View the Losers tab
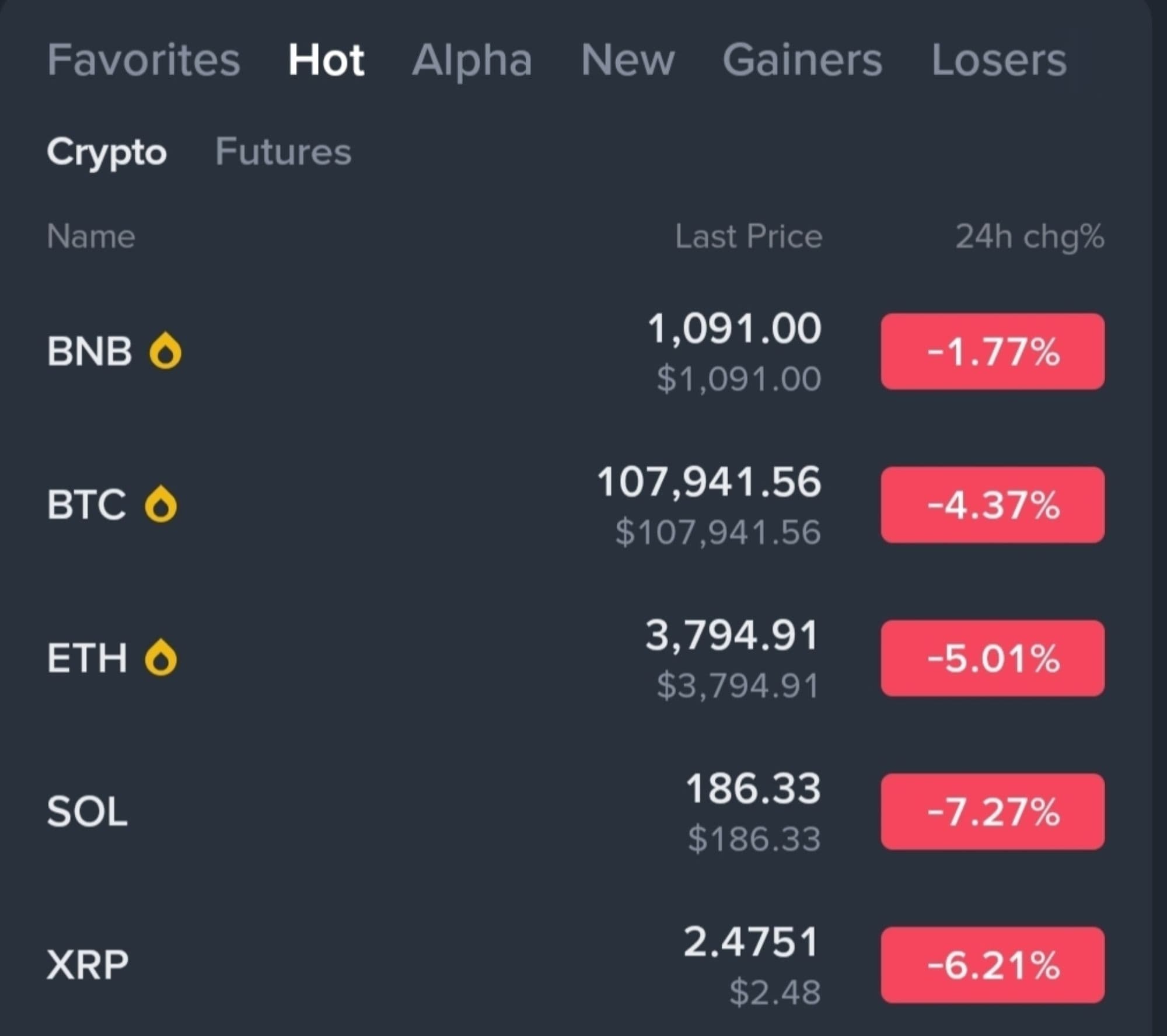 (998, 60)
